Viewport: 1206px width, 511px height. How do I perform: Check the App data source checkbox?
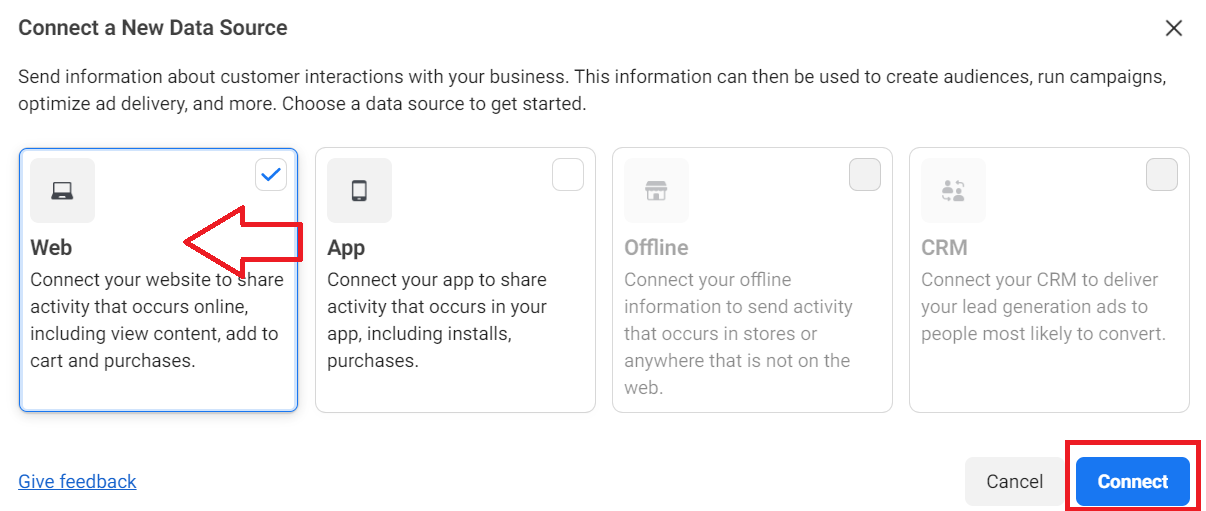coord(568,175)
